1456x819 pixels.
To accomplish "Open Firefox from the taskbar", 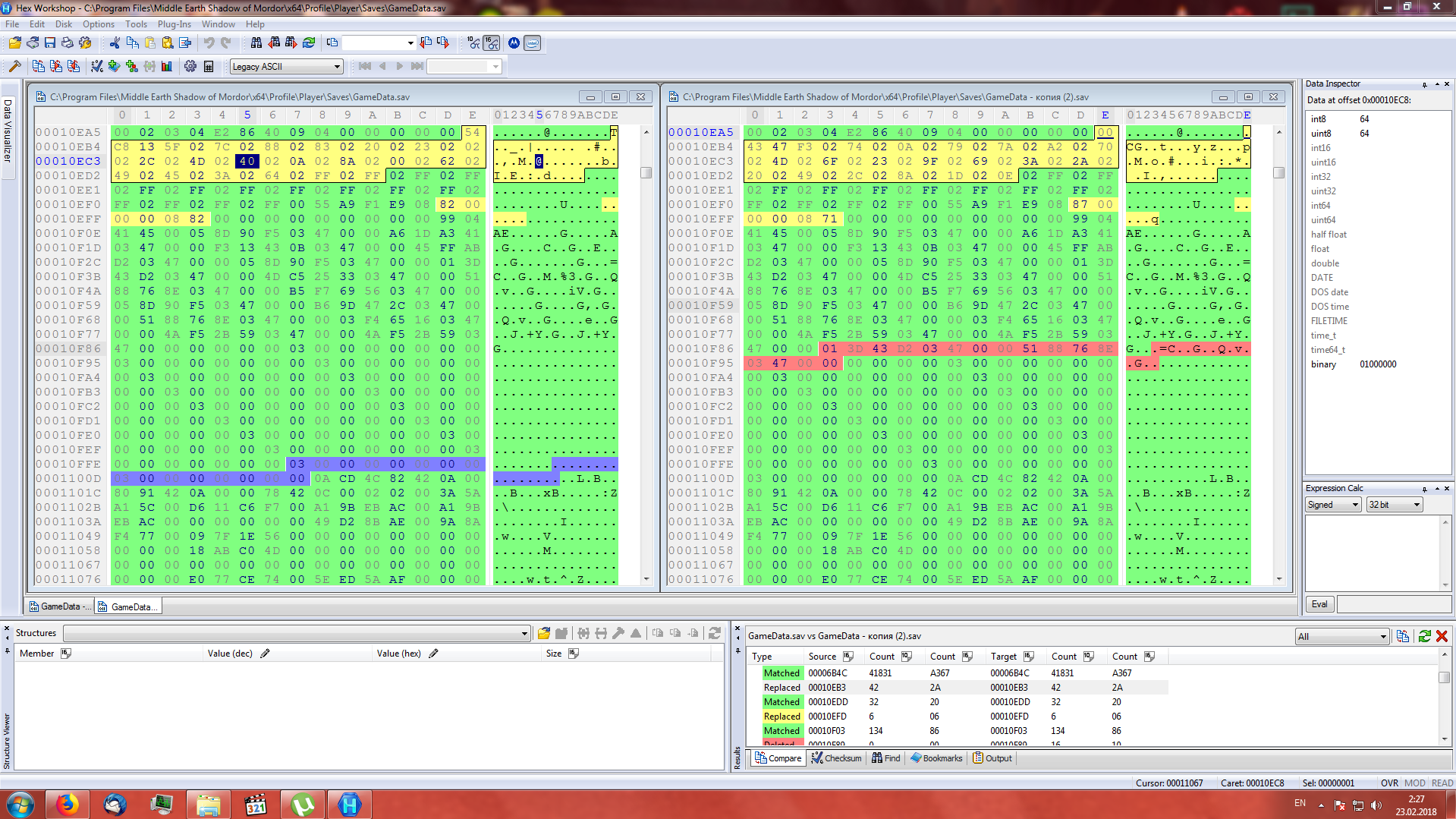I will (x=67, y=805).
